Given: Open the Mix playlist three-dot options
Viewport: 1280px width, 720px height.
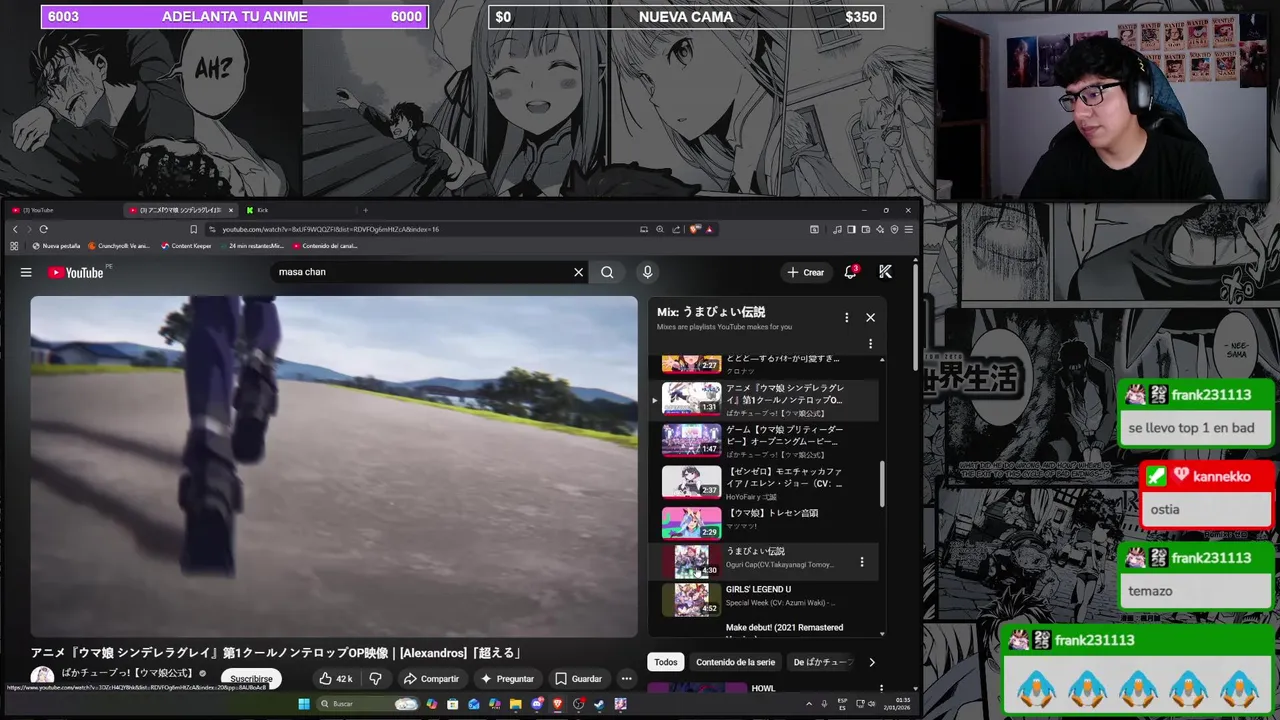Looking at the screenshot, I should pyautogui.click(x=846, y=317).
